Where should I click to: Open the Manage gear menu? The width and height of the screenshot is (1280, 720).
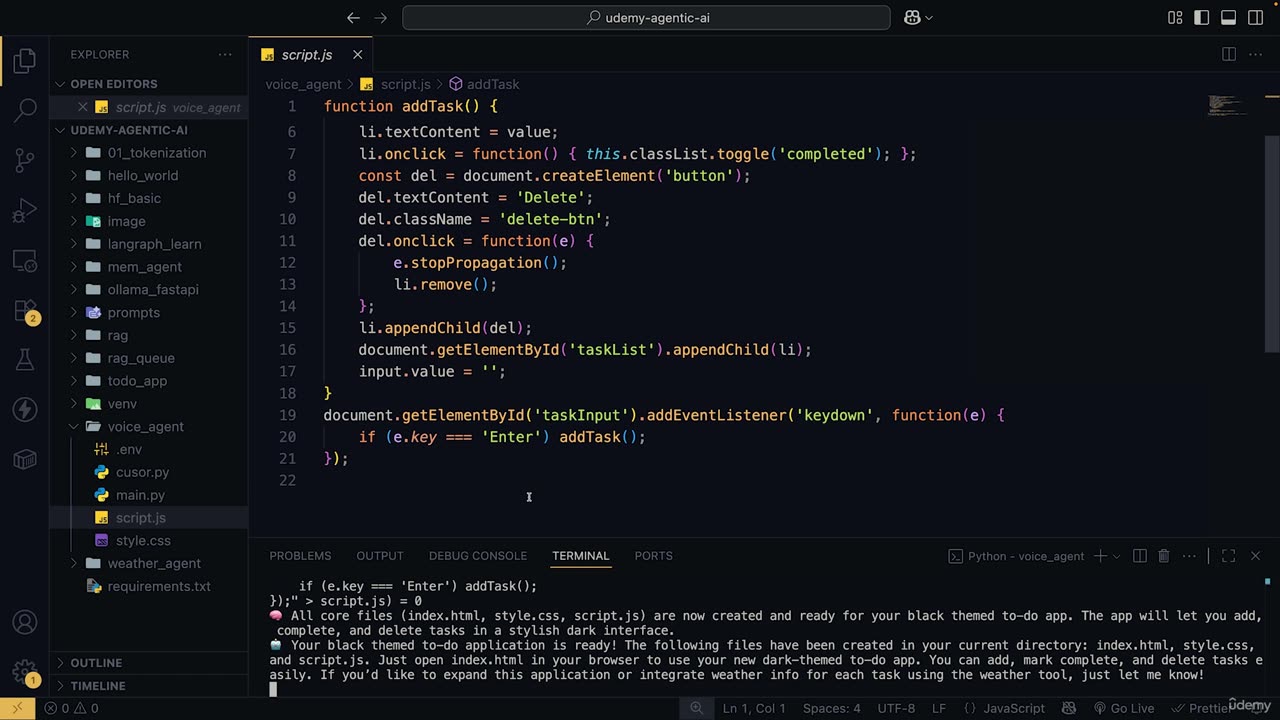pyautogui.click(x=25, y=671)
